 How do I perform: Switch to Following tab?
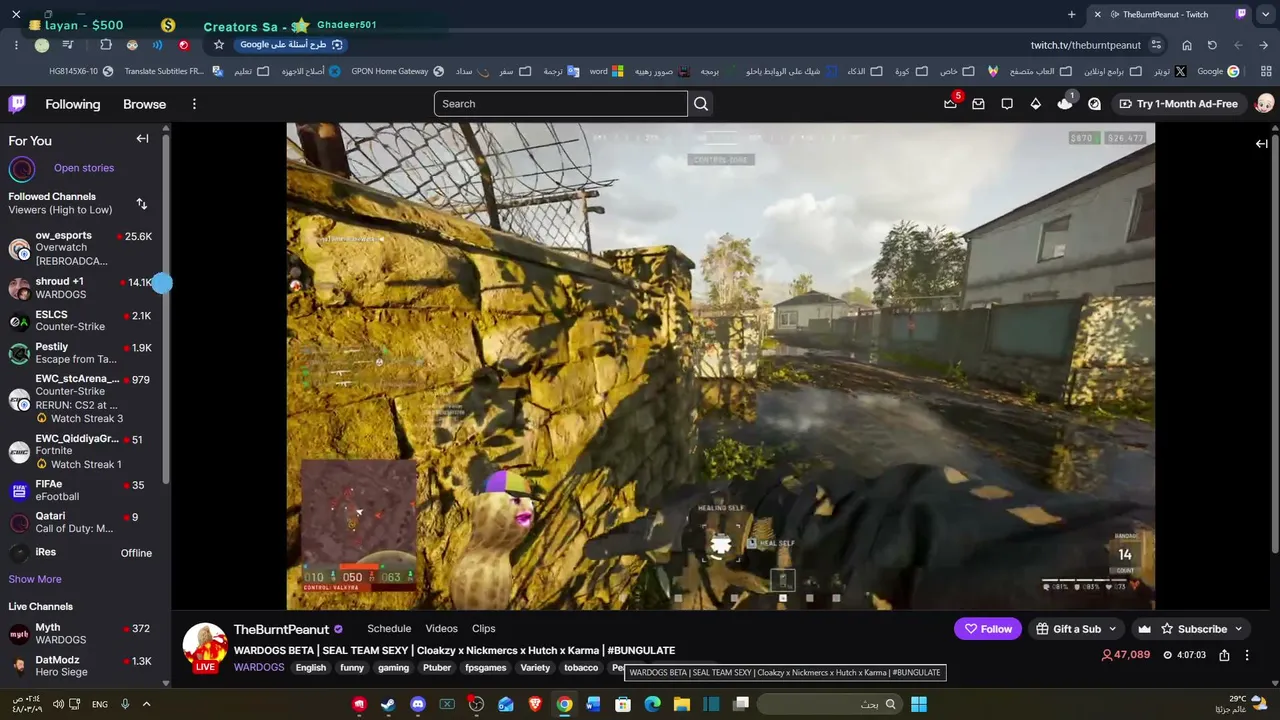72,104
